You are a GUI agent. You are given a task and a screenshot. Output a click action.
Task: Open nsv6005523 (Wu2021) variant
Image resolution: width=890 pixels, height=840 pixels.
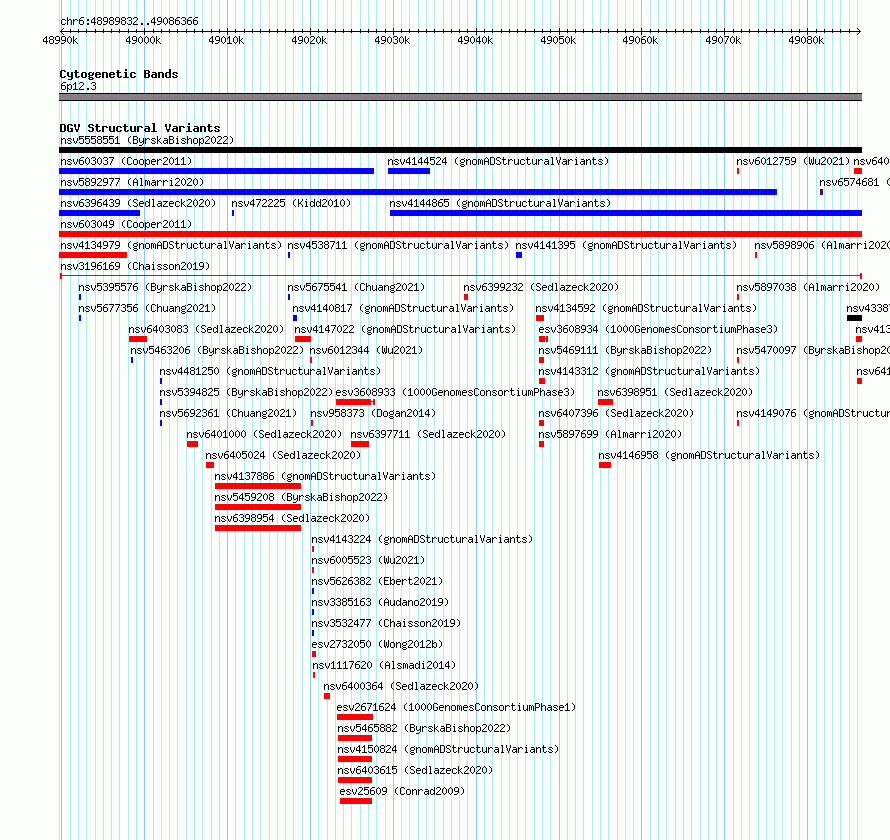point(368,560)
